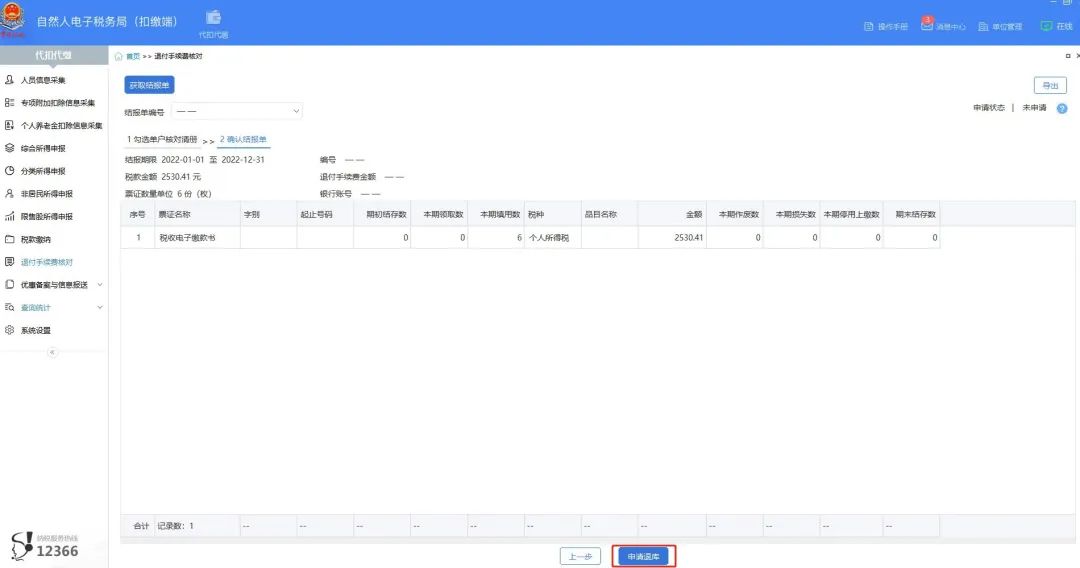Image resolution: width=1080 pixels, height=568 pixels.
Task: Click 期初结存数 column header
Action: tap(382, 214)
